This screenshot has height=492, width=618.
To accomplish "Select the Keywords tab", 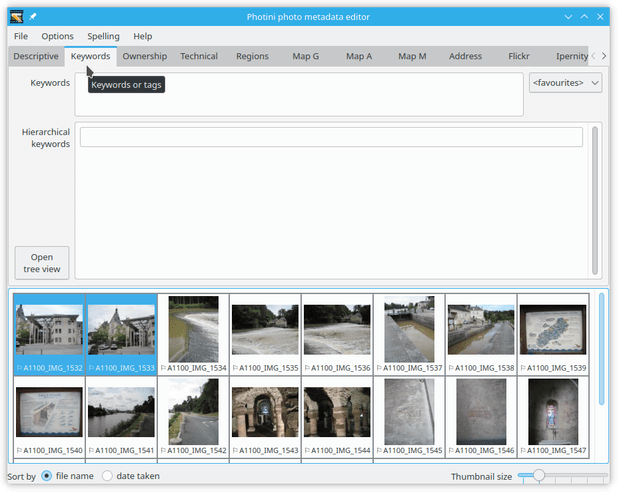I will tap(91, 56).
